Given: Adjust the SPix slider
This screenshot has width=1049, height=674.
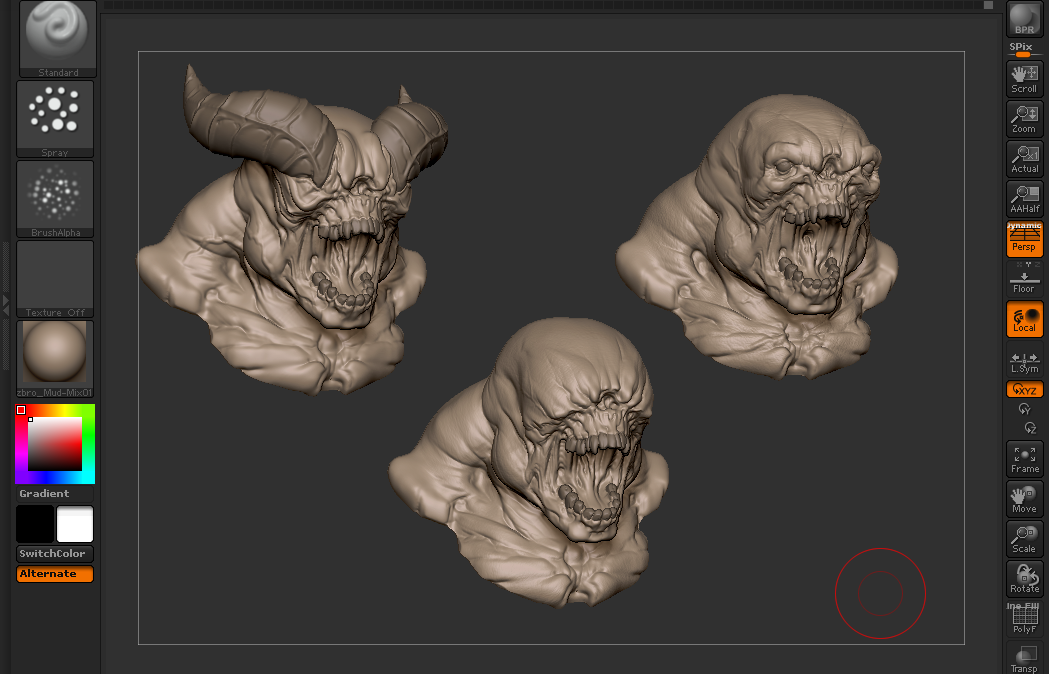Looking at the screenshot, I should click(1024, 50).
